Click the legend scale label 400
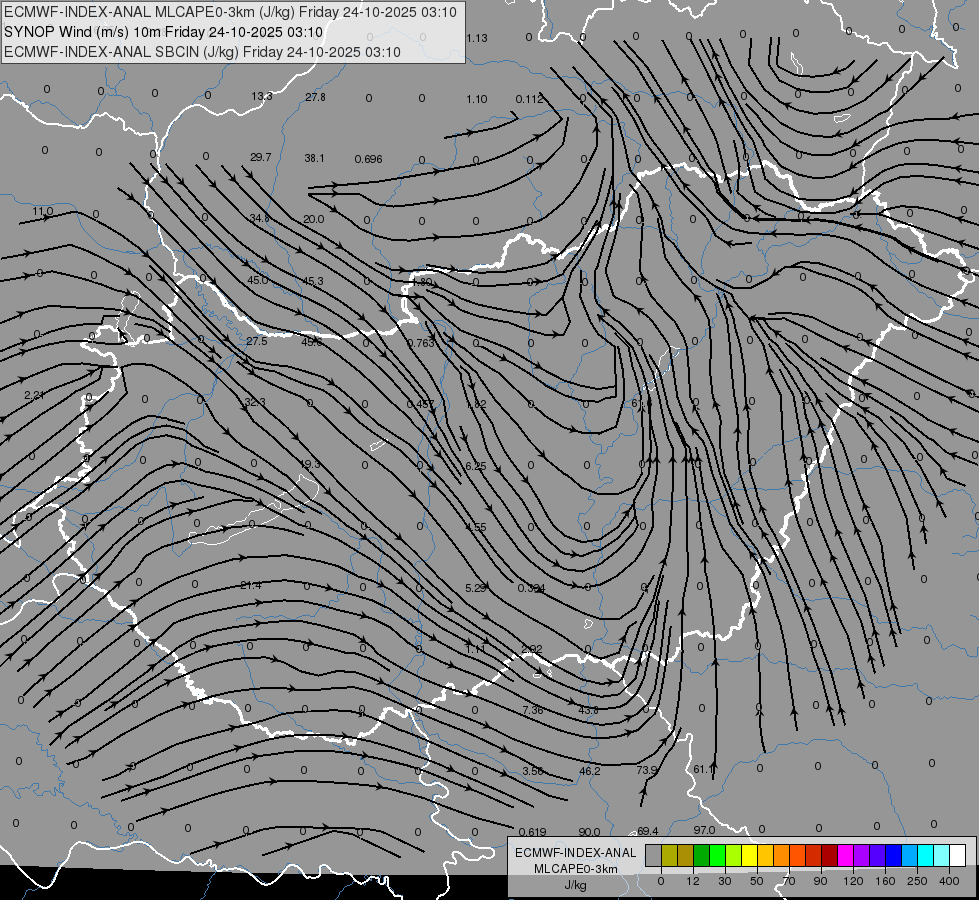 click(949, 881)
